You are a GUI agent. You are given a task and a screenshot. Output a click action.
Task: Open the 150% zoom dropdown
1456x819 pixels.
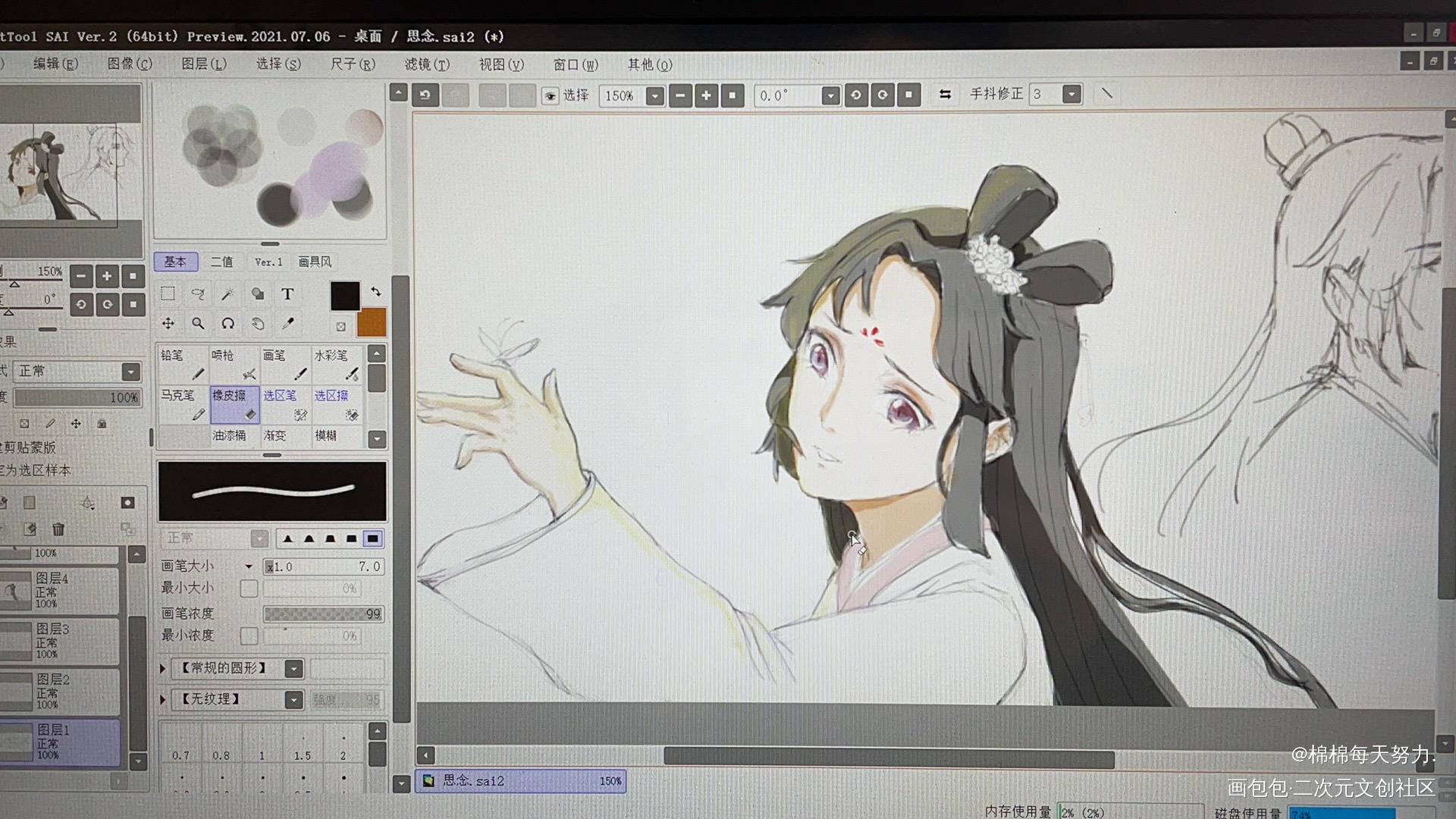coord(655,96)
